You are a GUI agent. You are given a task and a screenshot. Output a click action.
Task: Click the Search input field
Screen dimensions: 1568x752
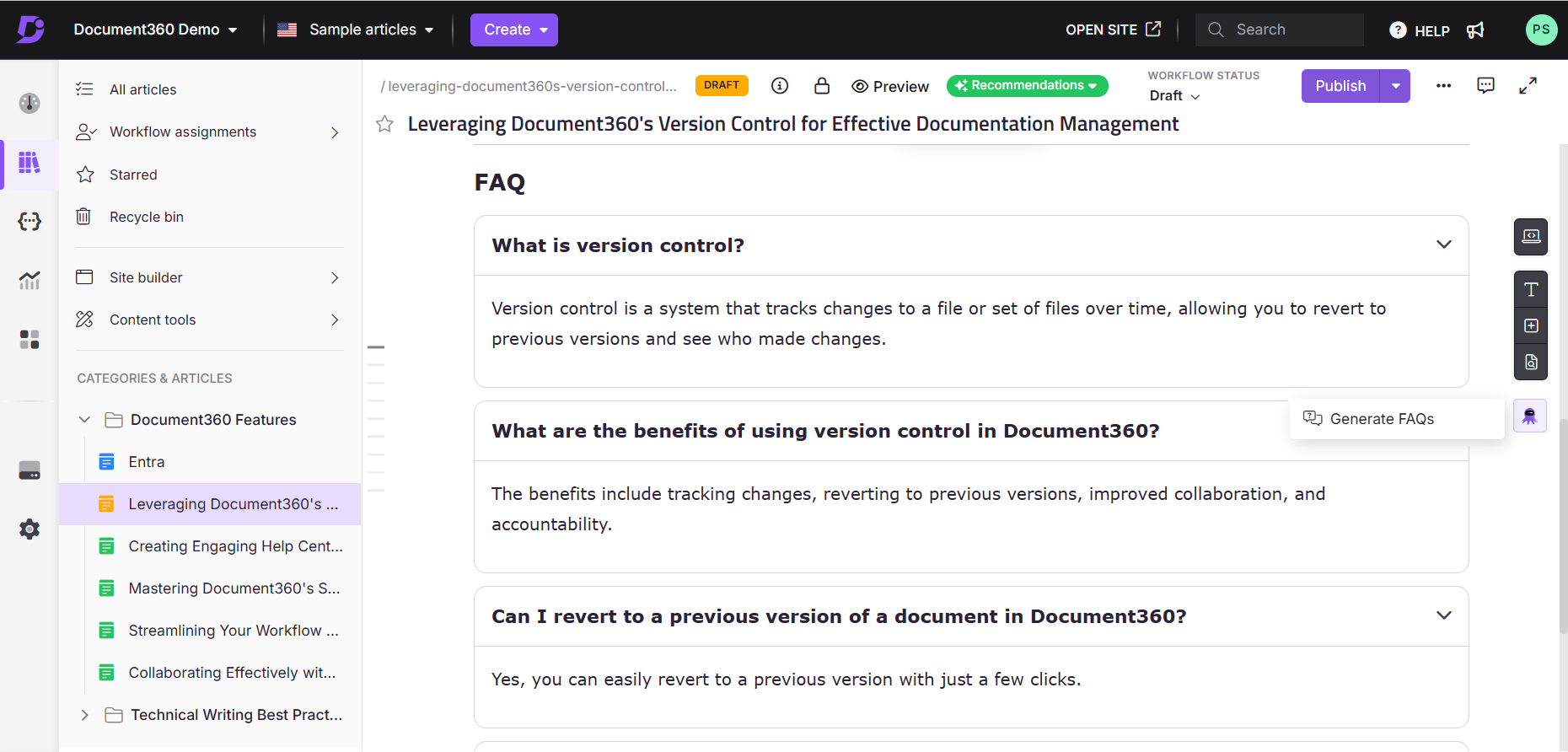pos(1279,30)
